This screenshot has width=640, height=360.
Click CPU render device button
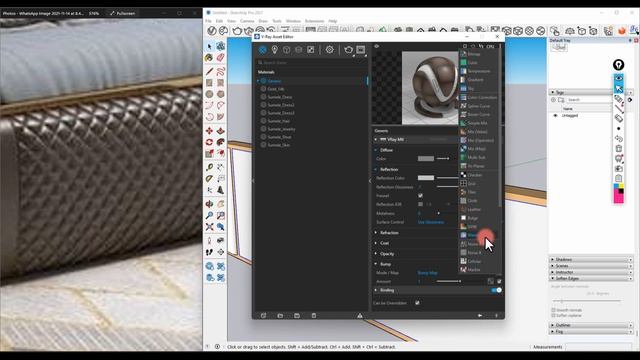coord(490,46)
